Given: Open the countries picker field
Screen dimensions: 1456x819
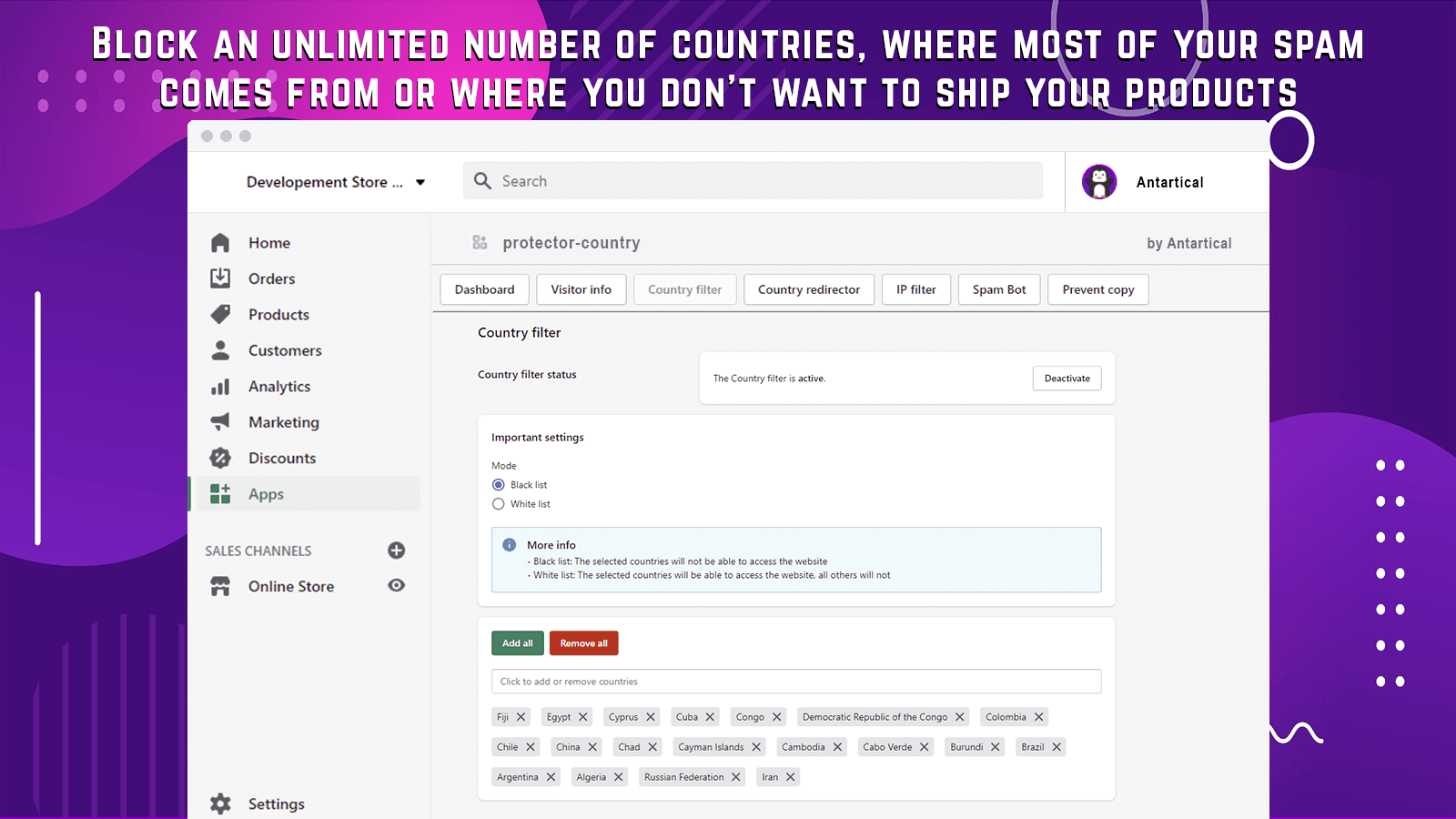Looking at the screenshot, I should tap(796, 681).
